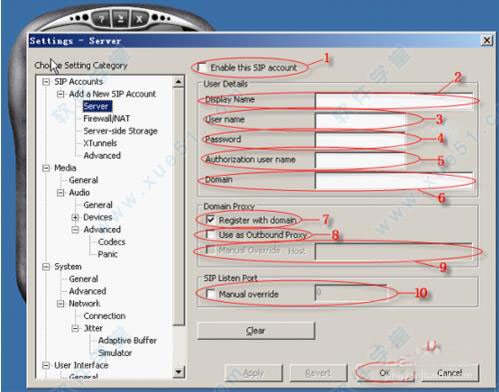This screenshot has width=499, height=392.
Task: Enable this SIP account checkbox
Action: [x=202, y=67]
